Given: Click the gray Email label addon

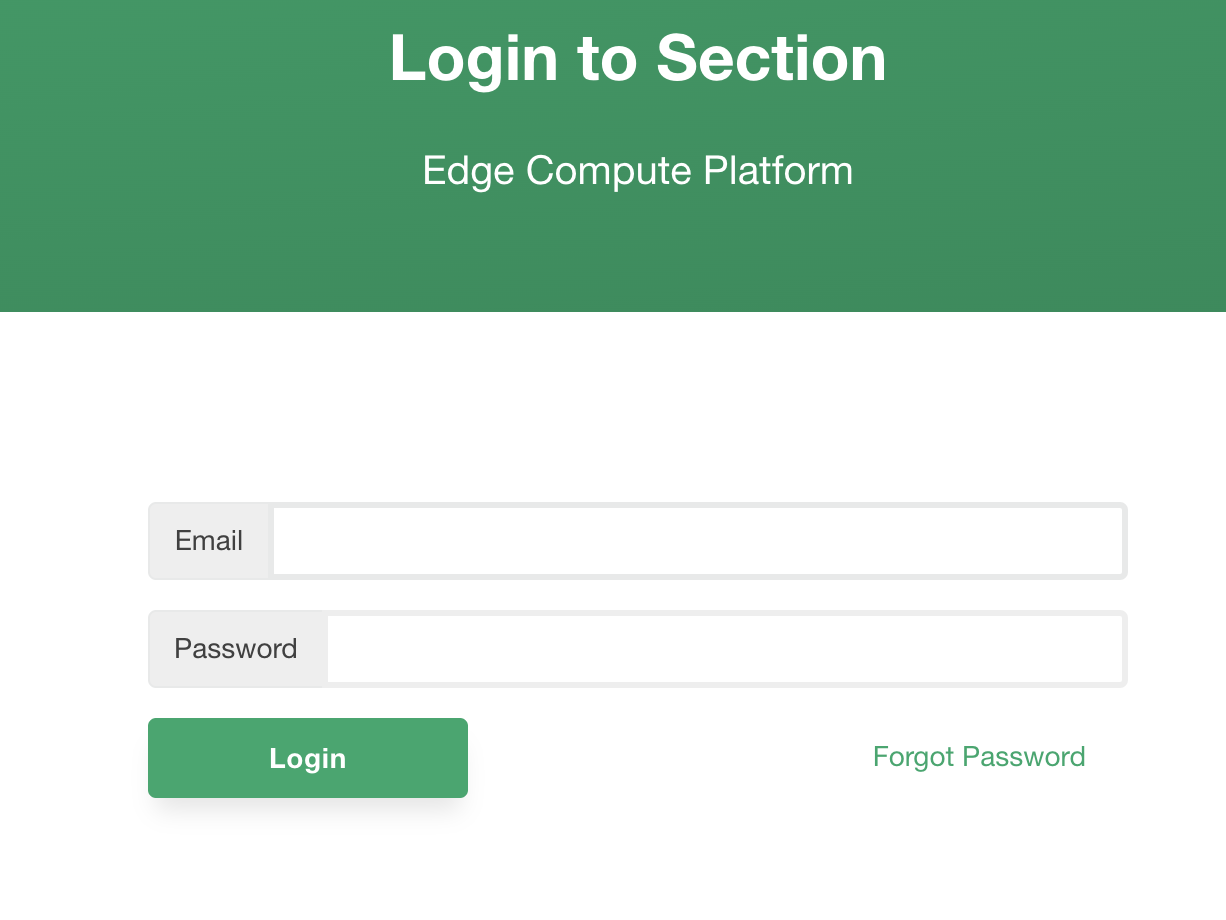Looking at the screenshot, I should [x=209, y=541].
